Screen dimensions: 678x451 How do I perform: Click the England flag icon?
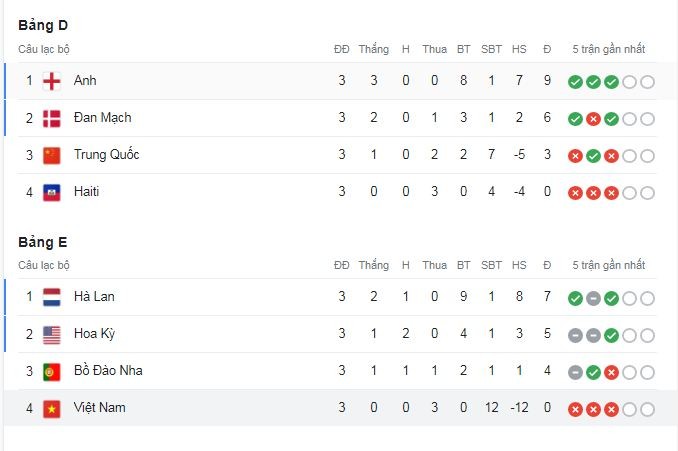(x=51, y=81)
